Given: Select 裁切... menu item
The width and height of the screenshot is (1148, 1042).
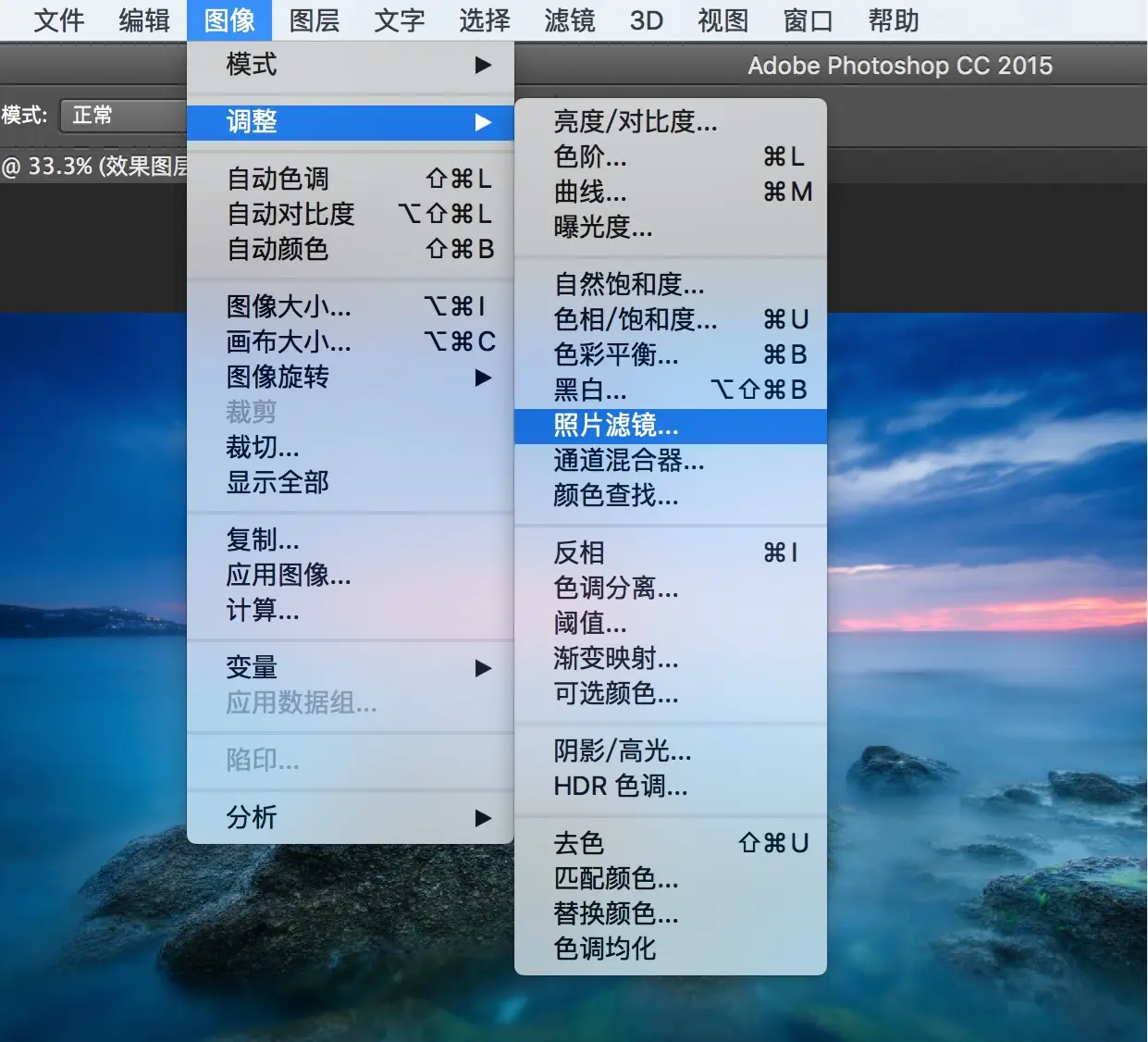Looking at the screenshot, I should tap(351, 447).
